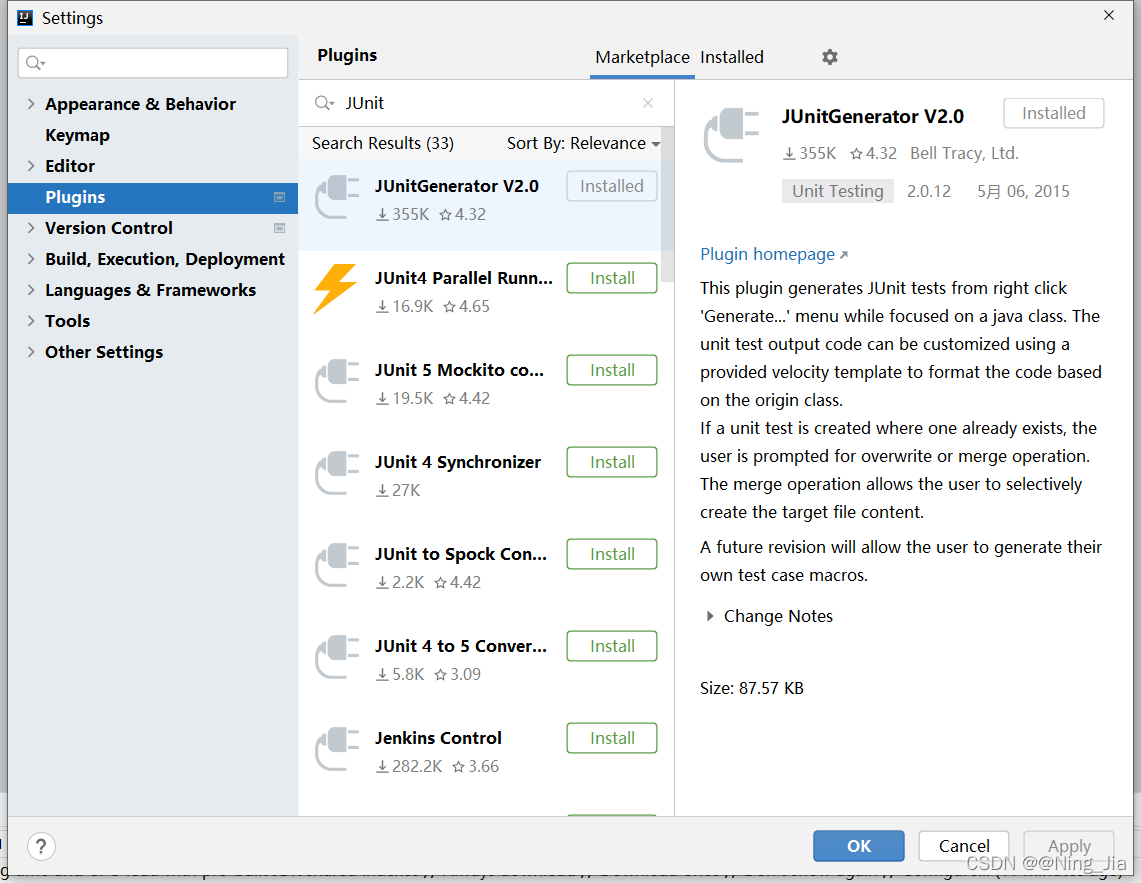Click the JUnit plugin search text field

click(x=488, y=103)
